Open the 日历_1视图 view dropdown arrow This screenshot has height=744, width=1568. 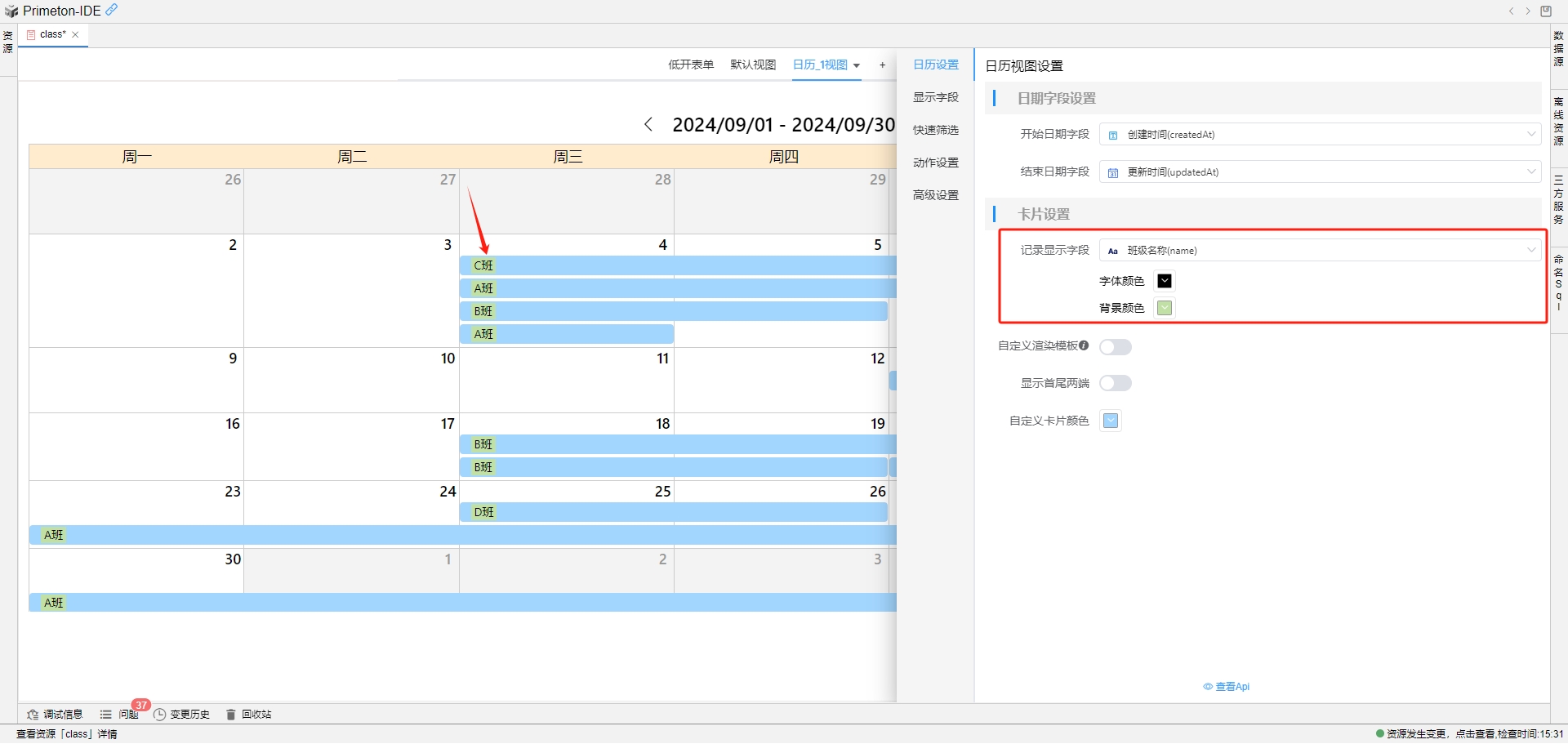(x=857, y=65)
